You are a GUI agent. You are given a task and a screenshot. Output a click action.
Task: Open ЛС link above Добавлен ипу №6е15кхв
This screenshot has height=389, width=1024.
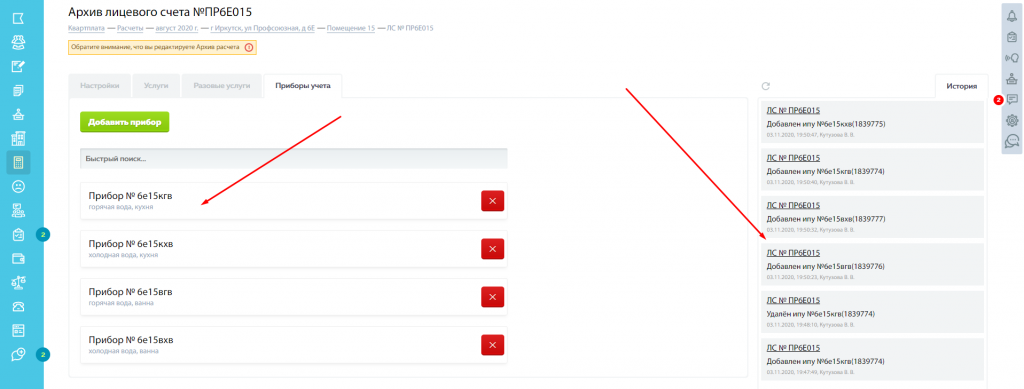tap(793, 110)
